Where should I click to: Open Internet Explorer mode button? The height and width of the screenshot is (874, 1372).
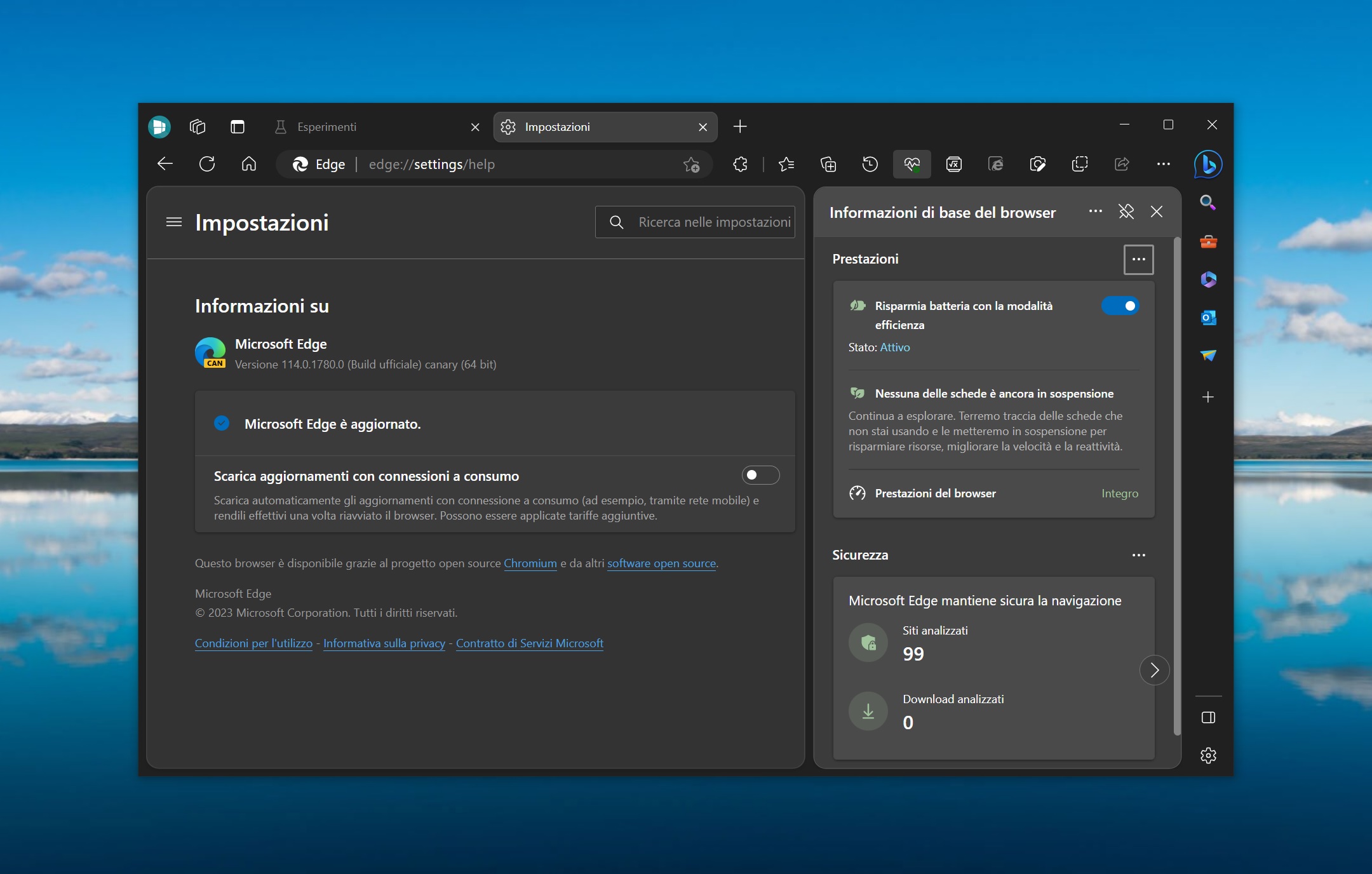pyautogui.click(x=996, y=165)
